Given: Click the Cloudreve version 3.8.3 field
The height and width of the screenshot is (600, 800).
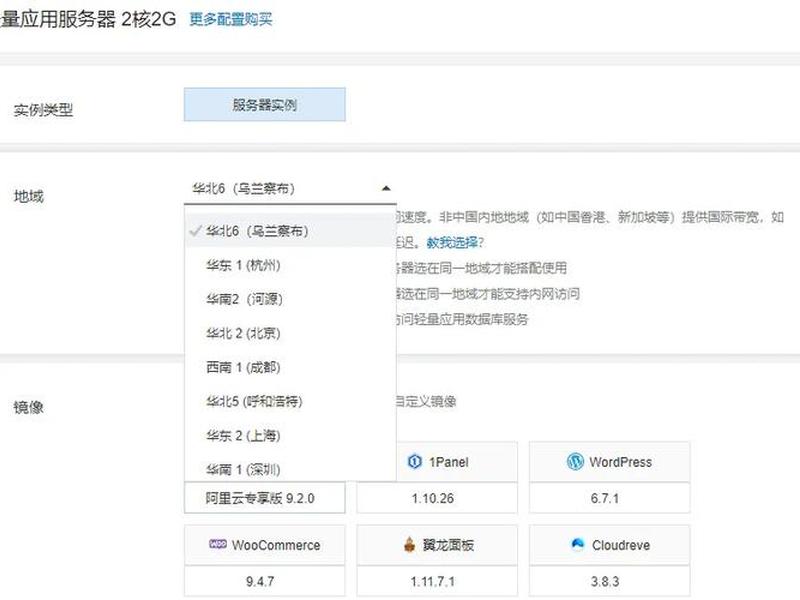Looking at the screenshot, I should (x=609, y=581).
